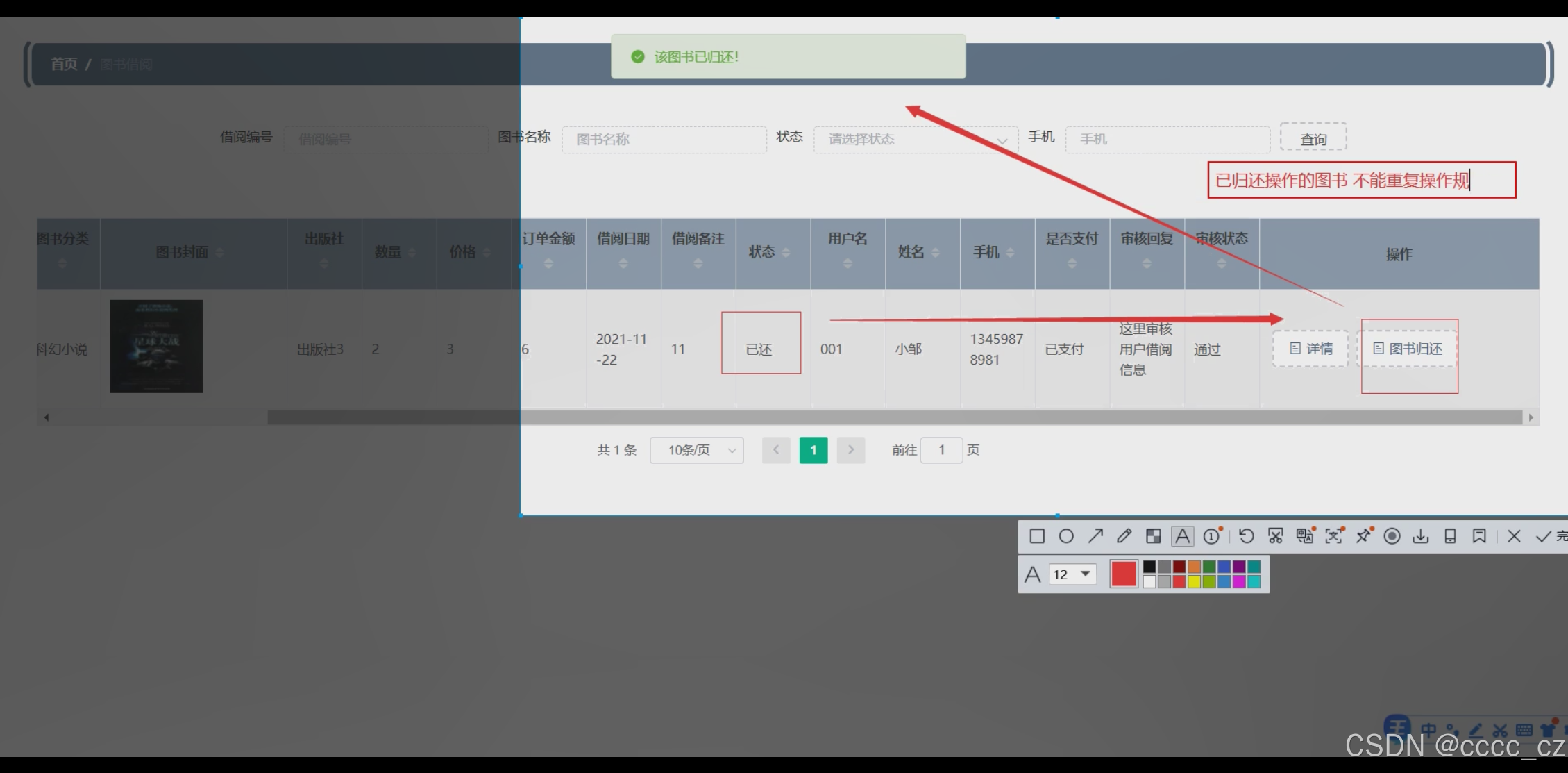Select the ellipse drawing tool
The image size is (1568, 773).
coord(1066,536)
